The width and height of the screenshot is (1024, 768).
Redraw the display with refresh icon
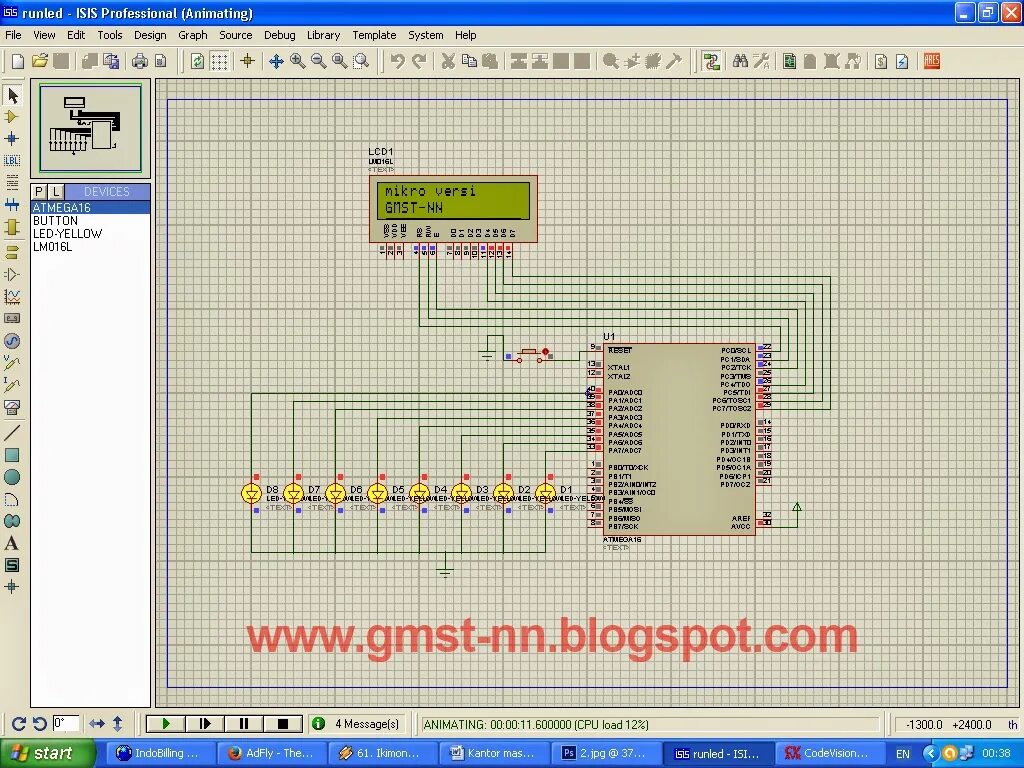coord(197,61)
